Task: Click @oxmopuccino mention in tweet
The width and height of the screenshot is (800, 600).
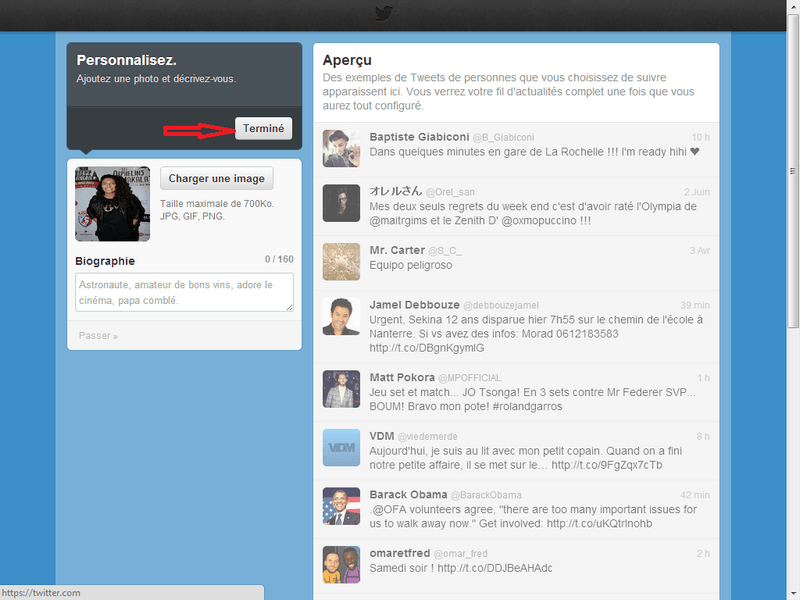Action: coord(539,220)
